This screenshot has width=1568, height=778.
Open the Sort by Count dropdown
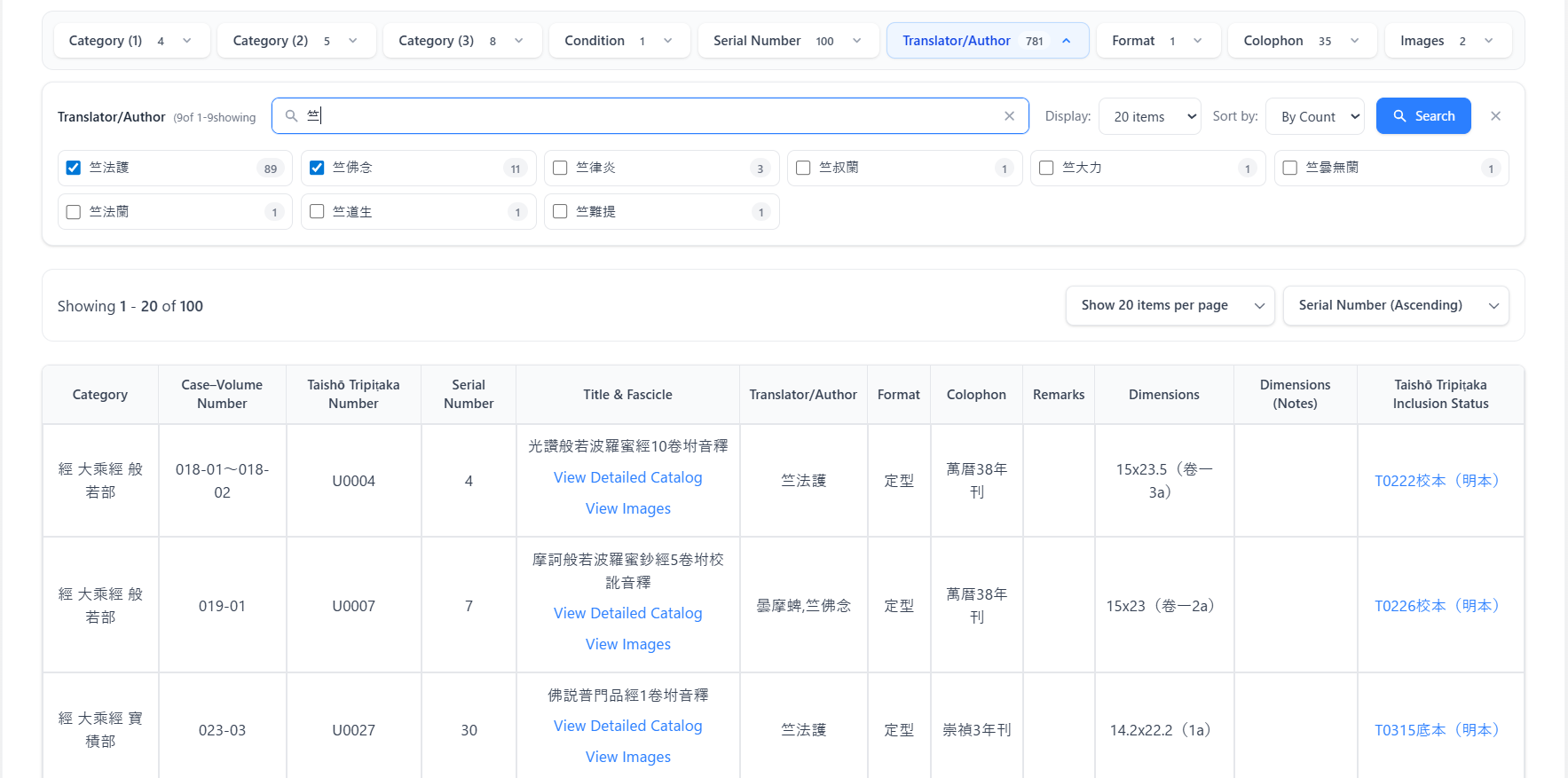(1314, 116)
